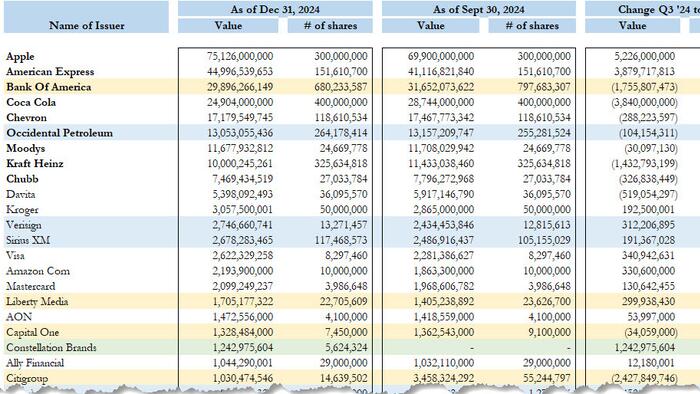
Task: Click the 'Davita' issuer name
Action: 21,194
